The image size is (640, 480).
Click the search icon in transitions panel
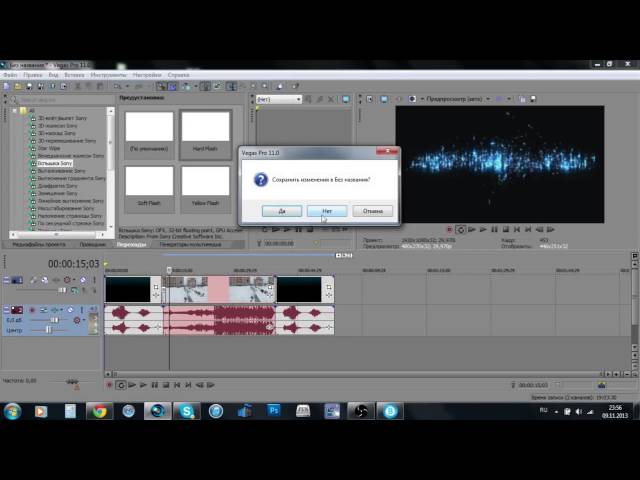tap(13, 99)
